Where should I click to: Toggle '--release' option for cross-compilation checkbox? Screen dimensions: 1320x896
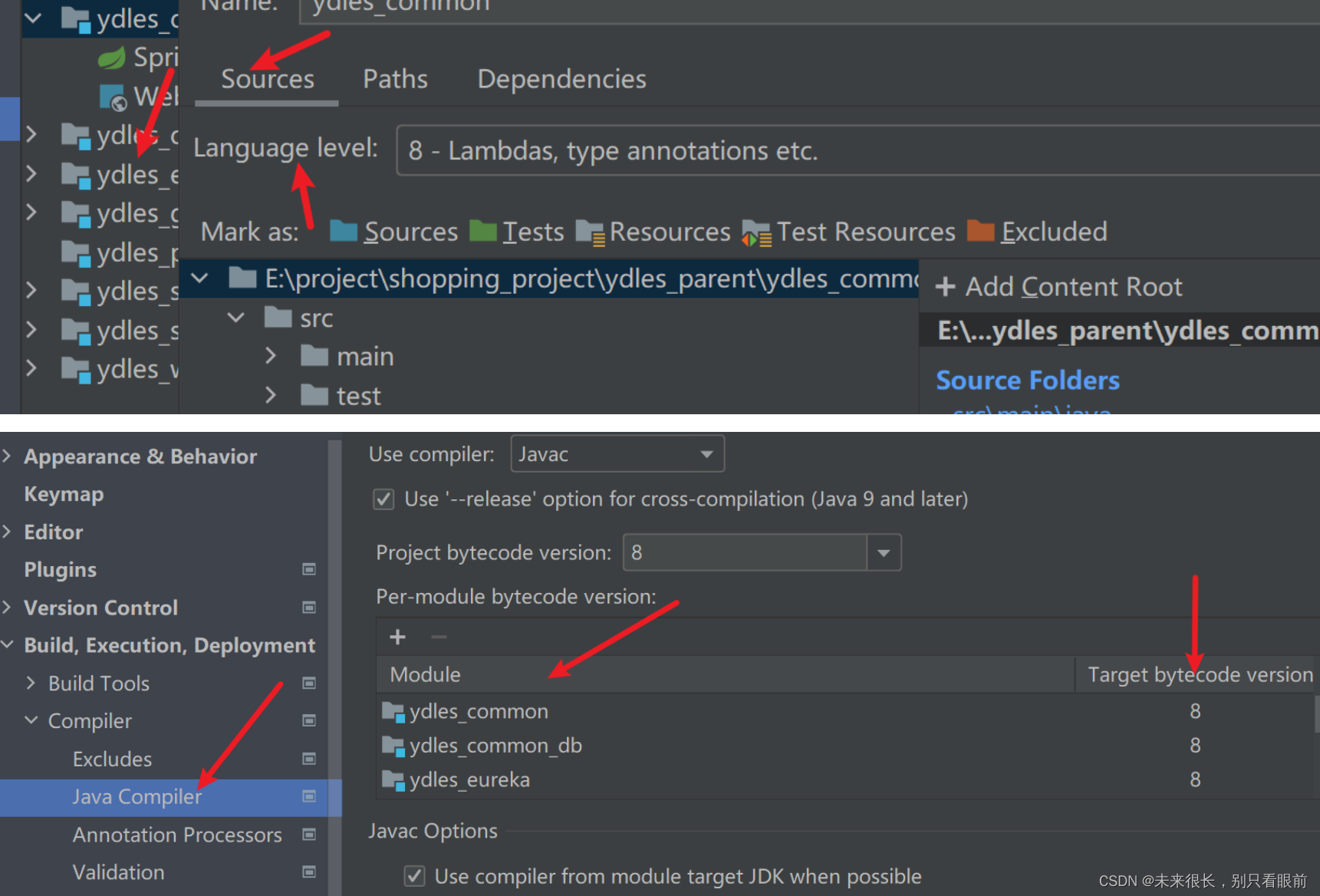click(x=384, y=499)
